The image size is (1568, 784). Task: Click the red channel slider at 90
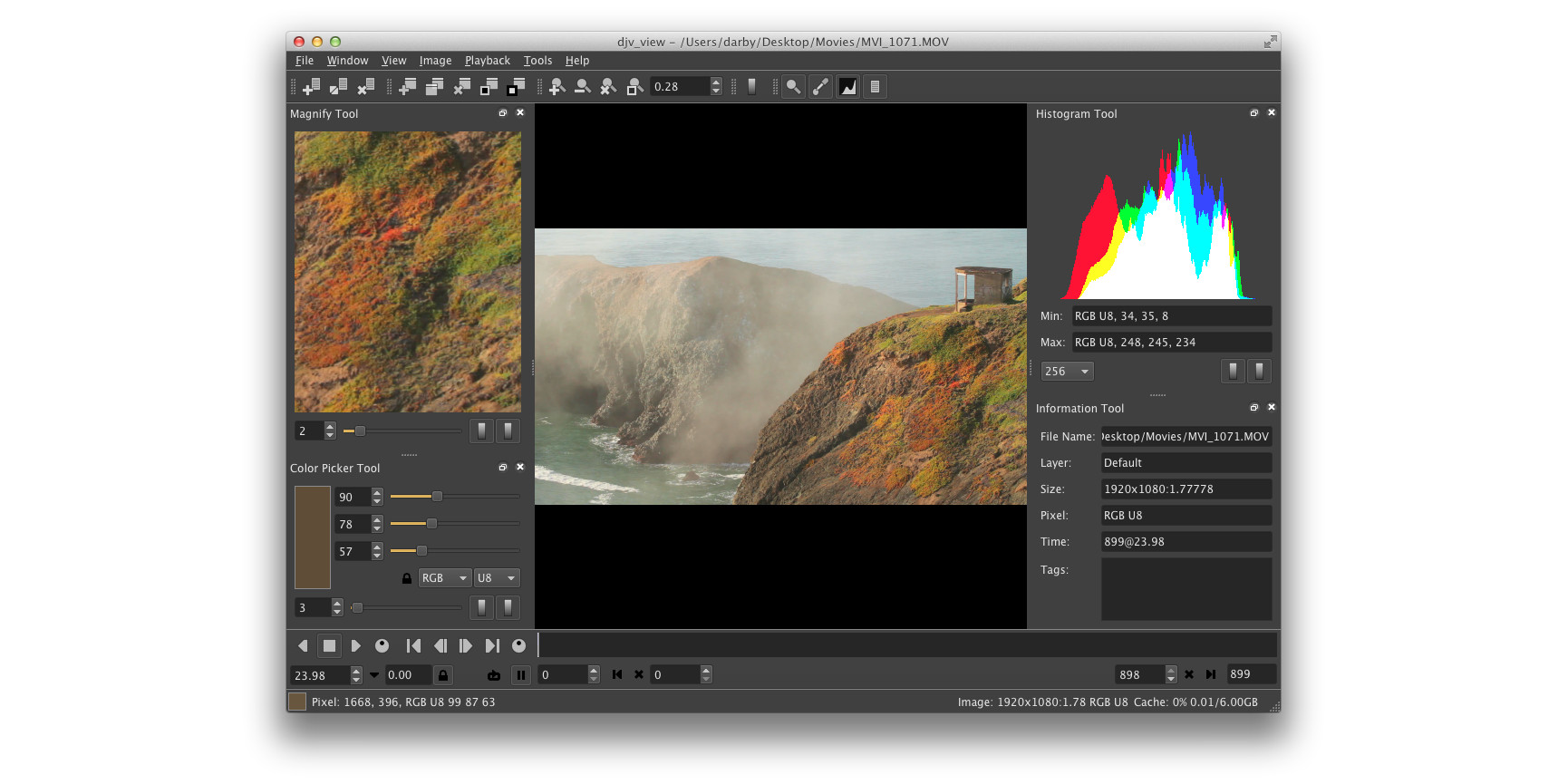click(x=437, y=497)
